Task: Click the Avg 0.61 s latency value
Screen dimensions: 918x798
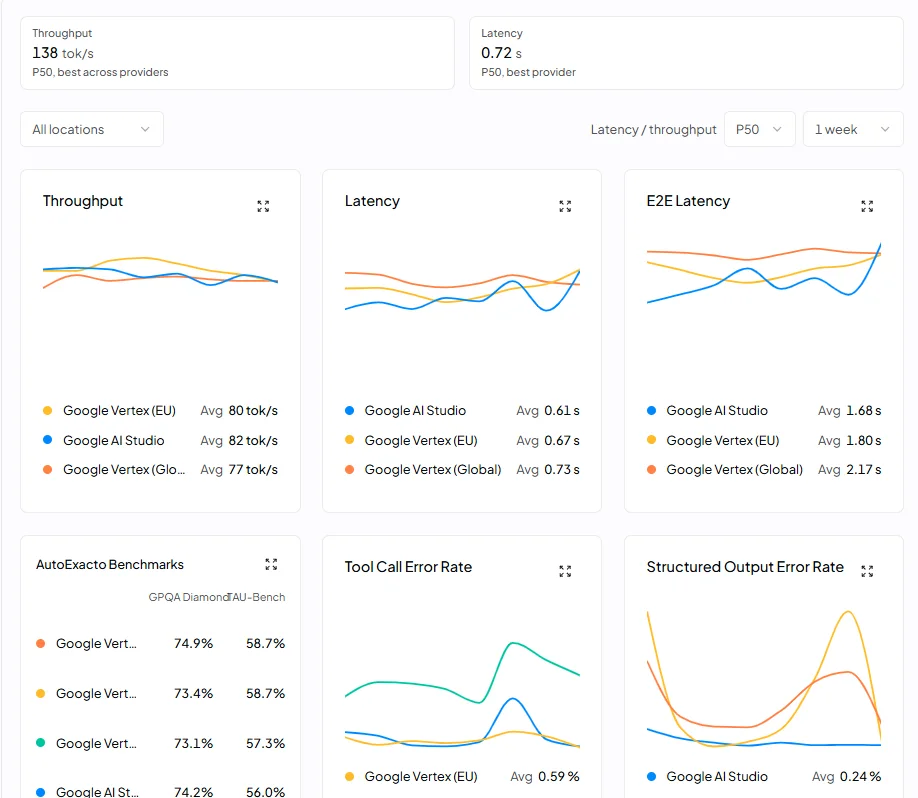Action: 548,410
